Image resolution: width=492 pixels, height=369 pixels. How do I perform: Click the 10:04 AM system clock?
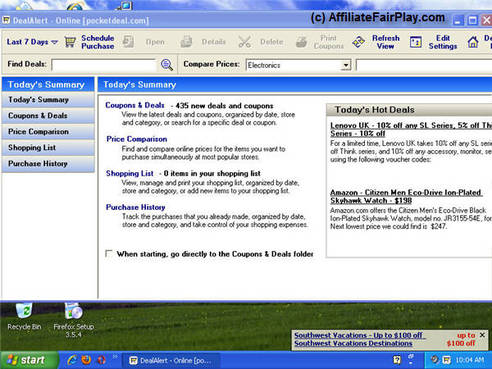coord(470,360)
